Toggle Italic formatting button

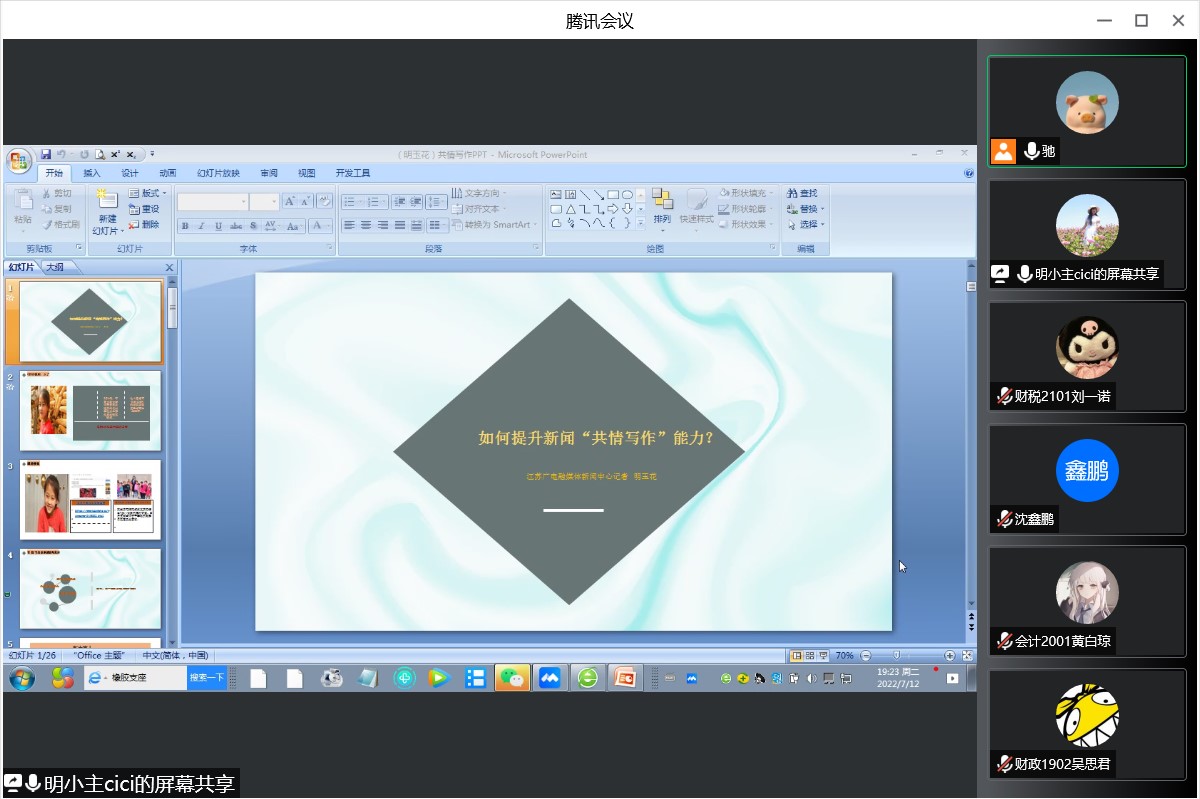point(201,226)
